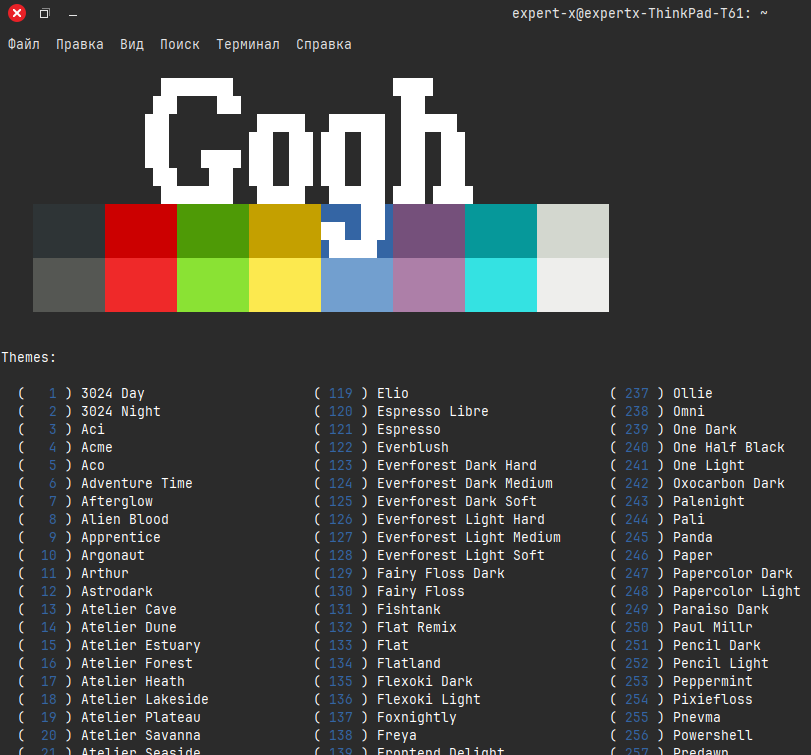This screenshot has width=811, height=755.
Task: Click the 'Astrodark' theme entry
Action: pyautogui.click(x=117, y=592)
